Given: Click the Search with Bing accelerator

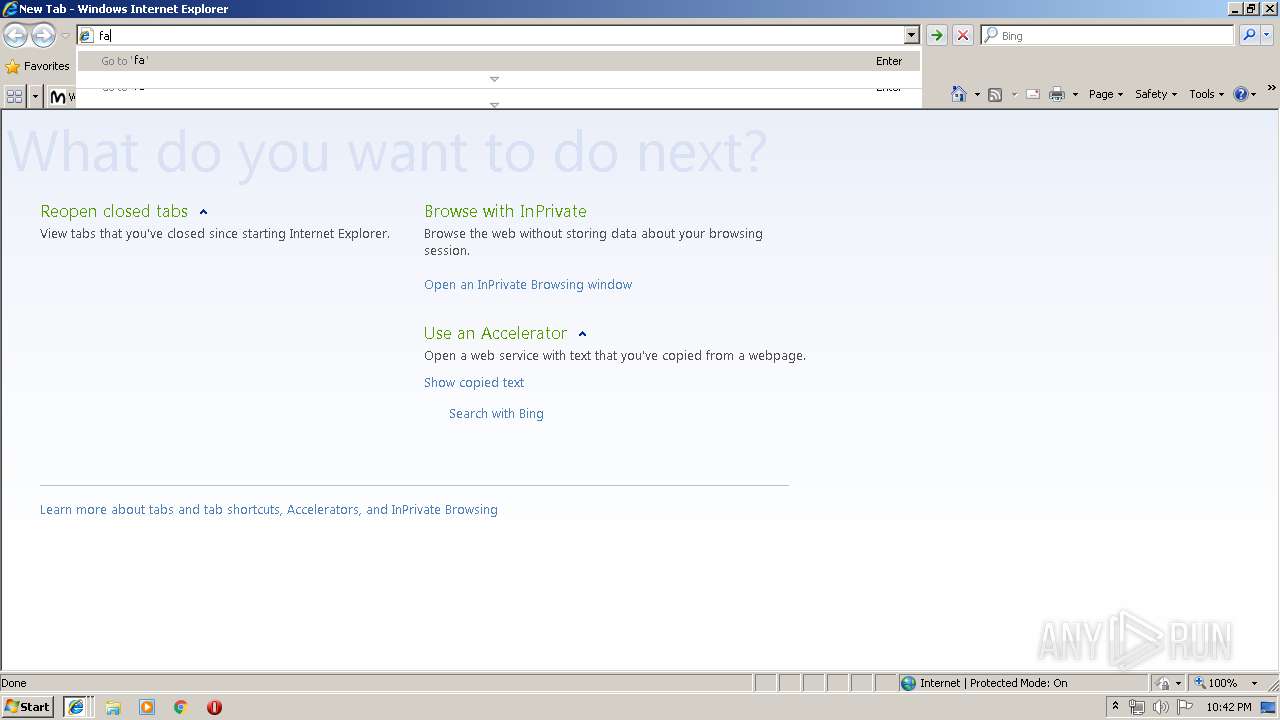Looking at the screenshot, I should 496,414.
